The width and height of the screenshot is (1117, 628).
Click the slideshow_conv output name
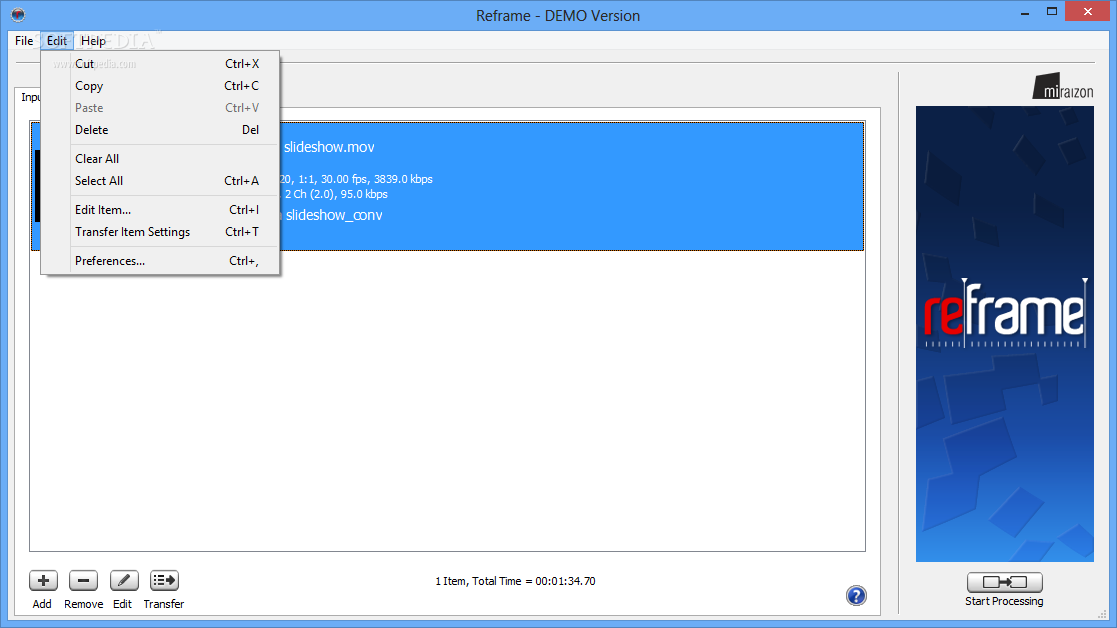334,215
